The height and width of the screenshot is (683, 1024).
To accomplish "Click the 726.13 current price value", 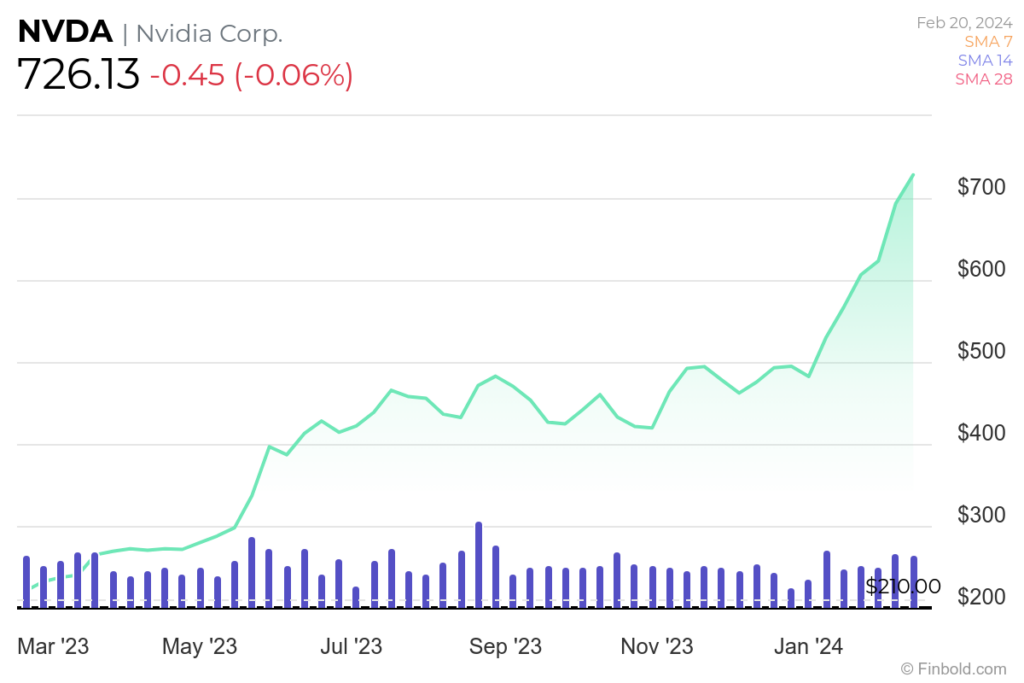I will [79, 75].
